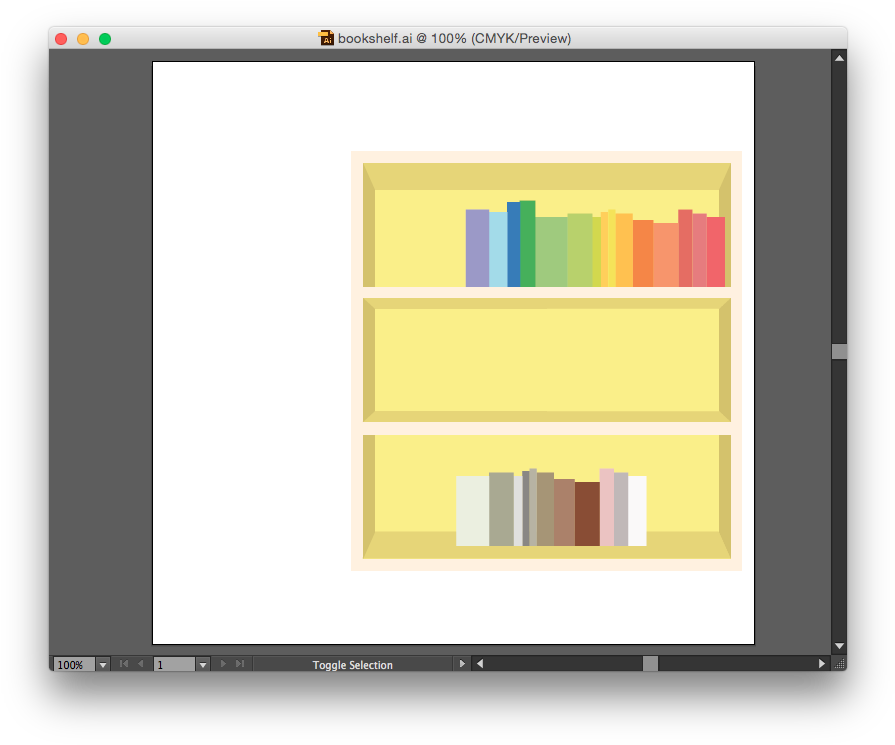Image resolution: width=895 pixels, height=745 pixels.
Task: Expand the status bar Toggle Selection menu arrow
Action: pyautogui.click(x=461, y=664)
